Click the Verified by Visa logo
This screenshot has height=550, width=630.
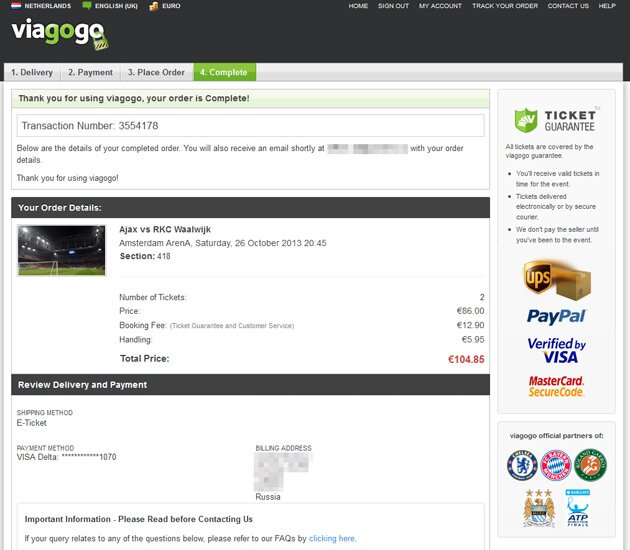(556, 349)
